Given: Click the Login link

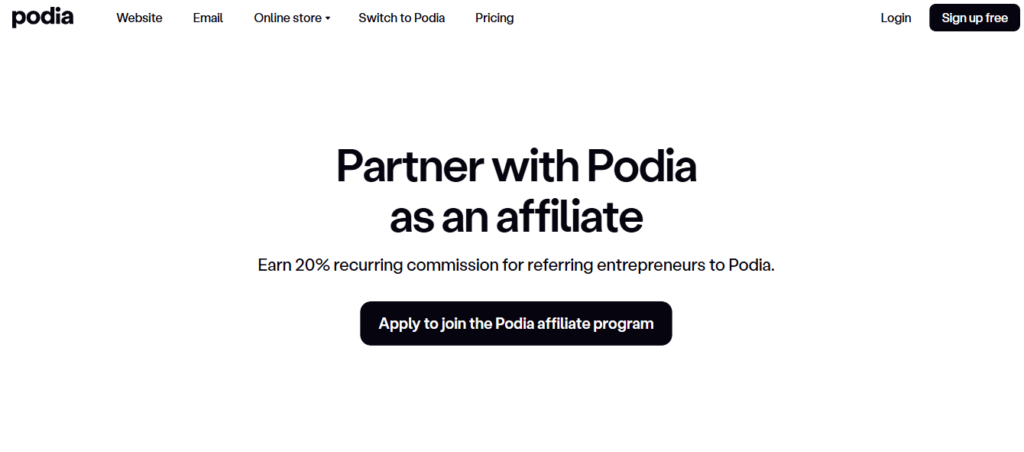Looking at the screenshot, I should click(895, 18).
